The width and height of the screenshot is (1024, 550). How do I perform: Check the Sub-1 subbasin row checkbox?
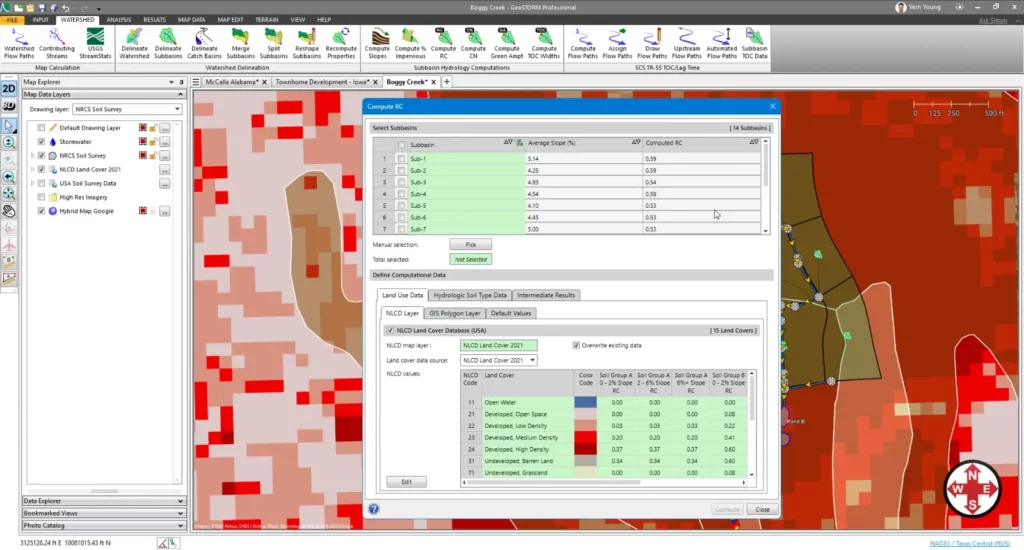pyautogui.click(x=401, y=159)
